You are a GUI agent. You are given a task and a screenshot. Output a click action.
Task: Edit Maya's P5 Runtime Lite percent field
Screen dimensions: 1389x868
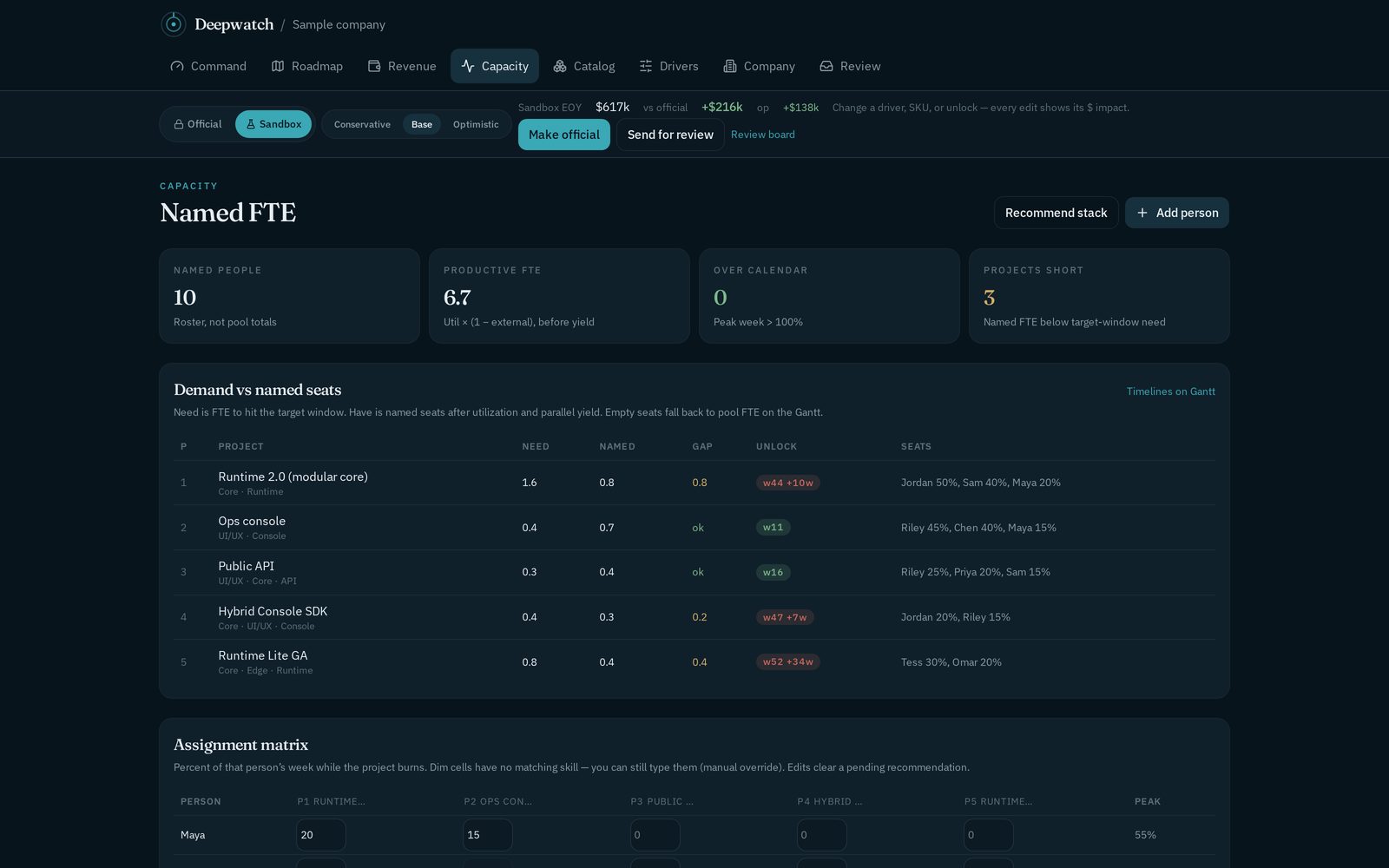[989, 835]
